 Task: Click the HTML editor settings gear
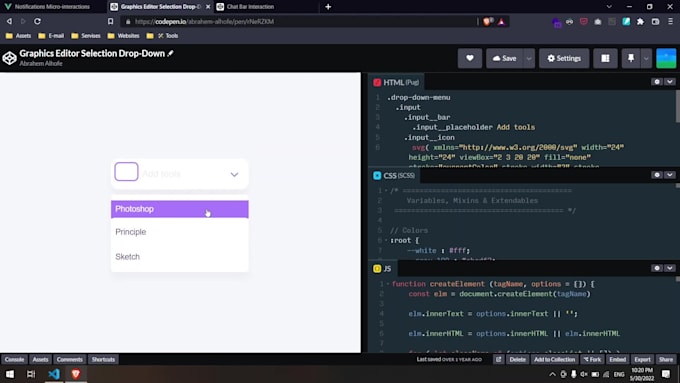tap(657, 82)
